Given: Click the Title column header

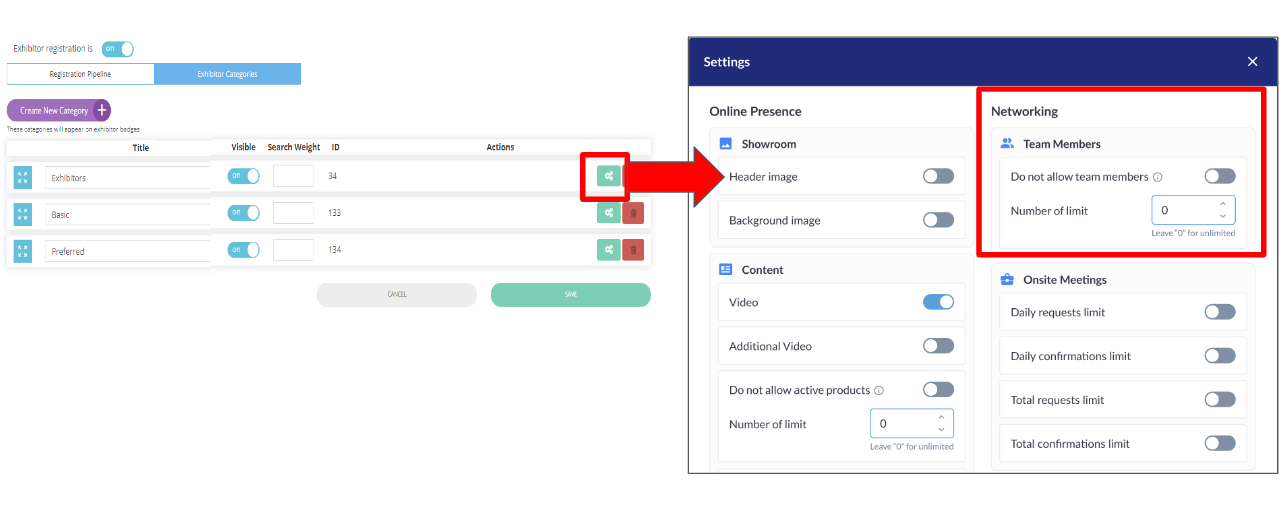Looking at the screenshot, I should [140, 147].
